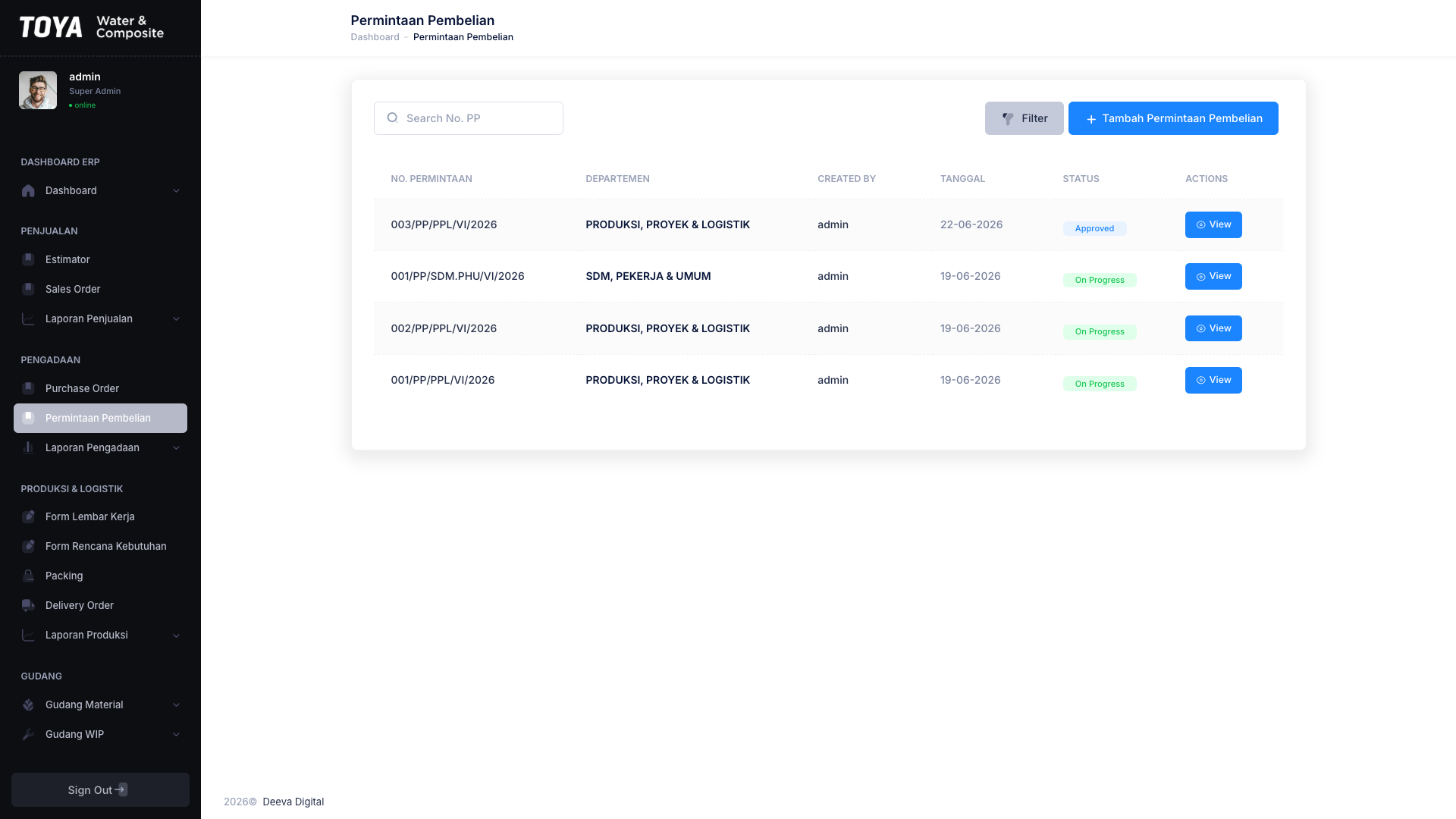Click eye icon for 002/PP/PPL/VI/2026 row
This screenshot has width=1456, height=819.
[1200, 329]
